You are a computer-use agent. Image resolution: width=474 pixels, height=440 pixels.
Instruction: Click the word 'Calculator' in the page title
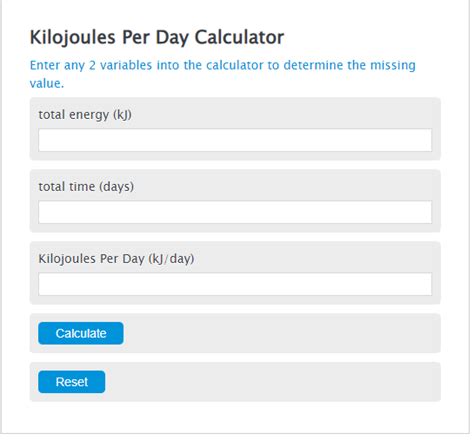[239, 37]
